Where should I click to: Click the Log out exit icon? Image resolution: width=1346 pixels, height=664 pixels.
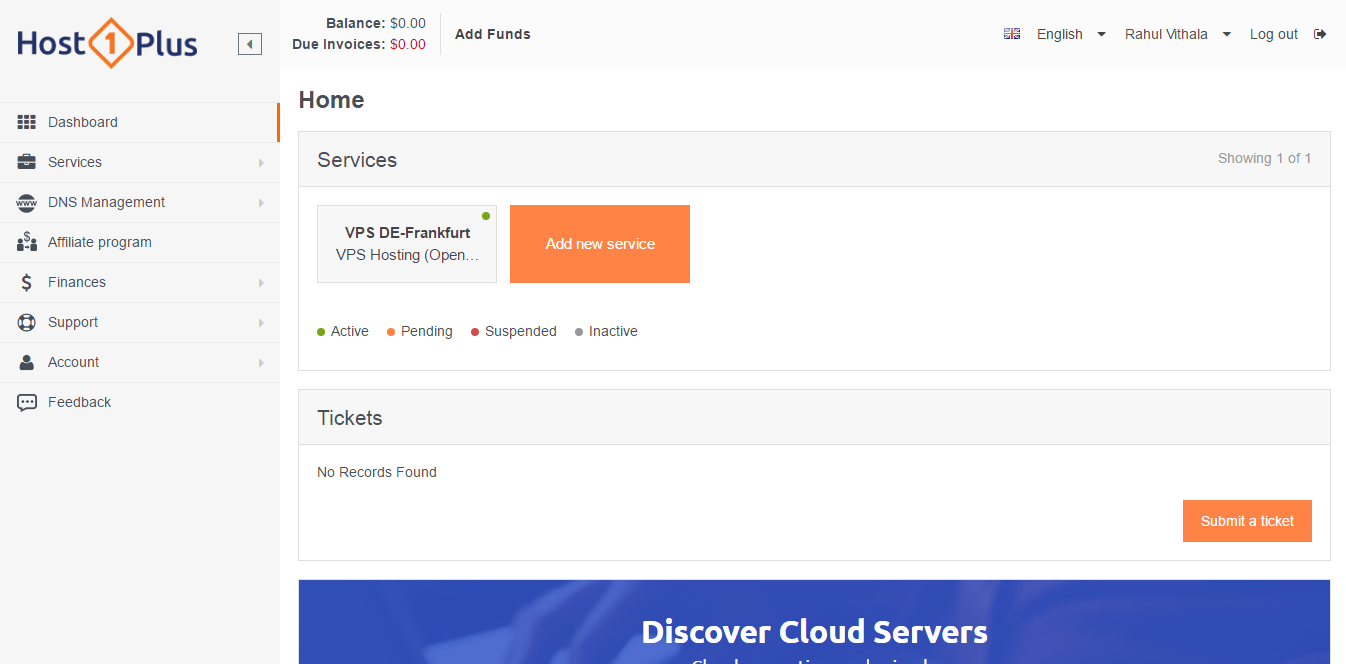(x=1320, y=33)
